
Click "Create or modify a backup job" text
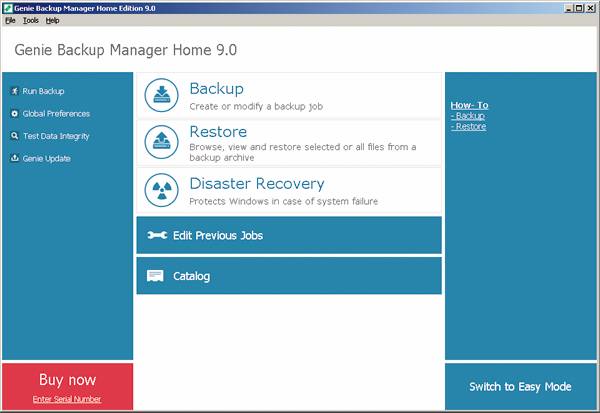coord(256,106)
